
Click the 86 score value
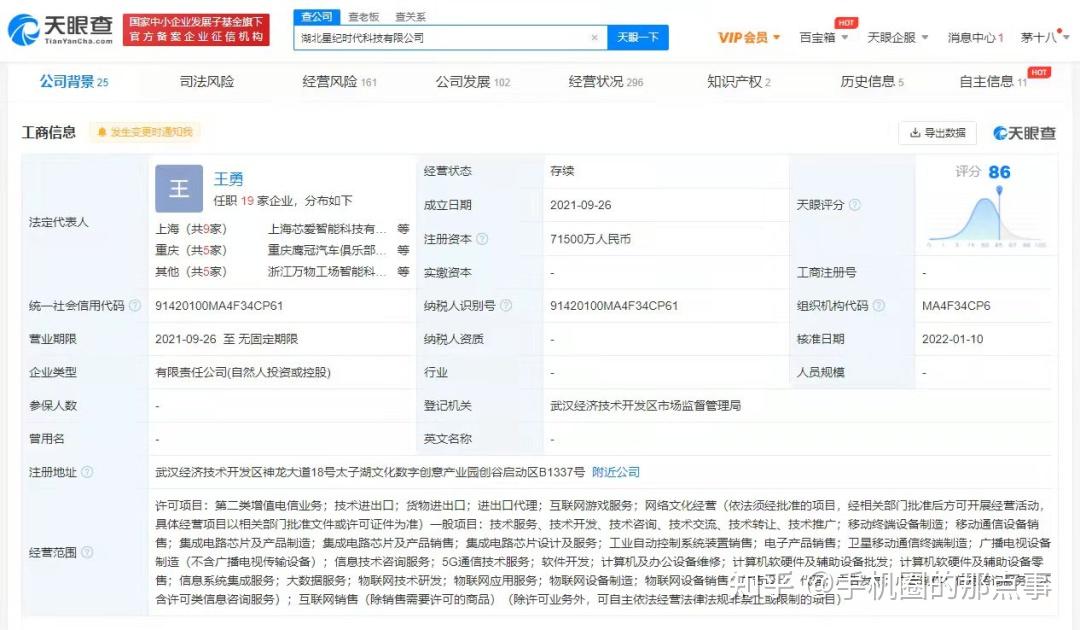[x=999, y=172]
